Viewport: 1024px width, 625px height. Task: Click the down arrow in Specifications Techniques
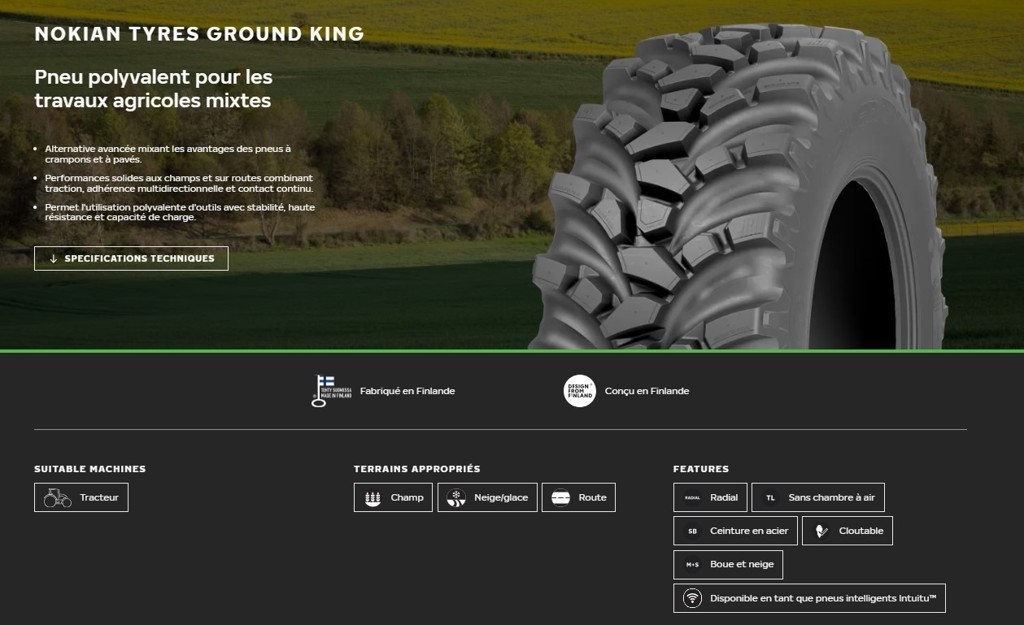tap(52, 259)
